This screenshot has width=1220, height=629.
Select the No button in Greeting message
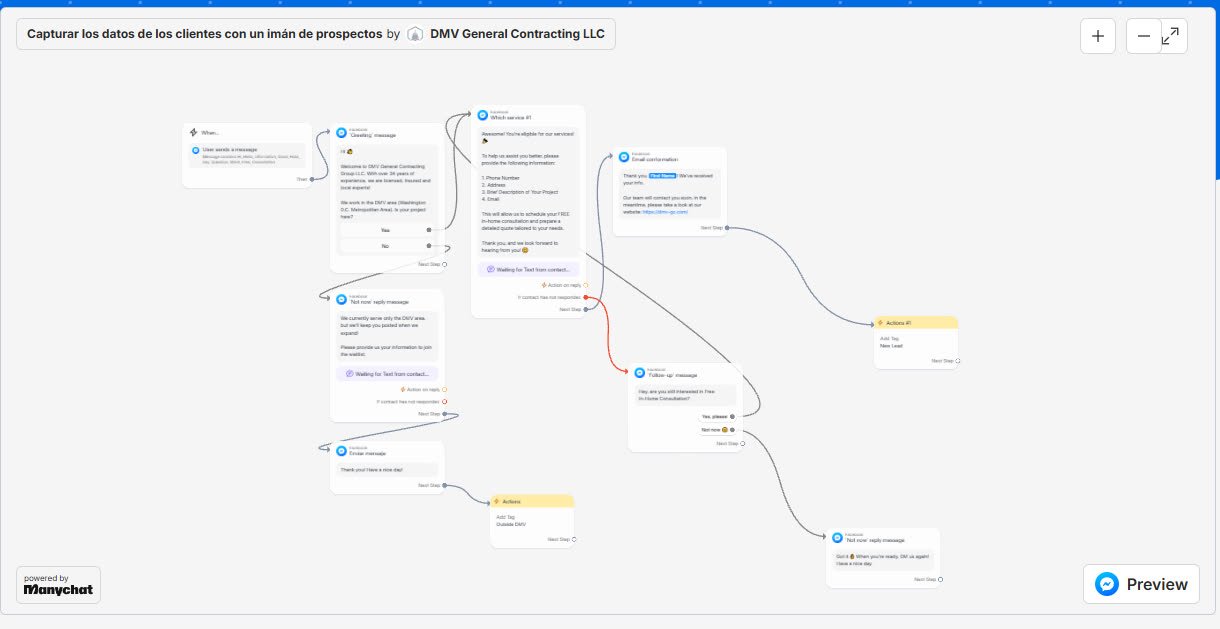(385, 246)
